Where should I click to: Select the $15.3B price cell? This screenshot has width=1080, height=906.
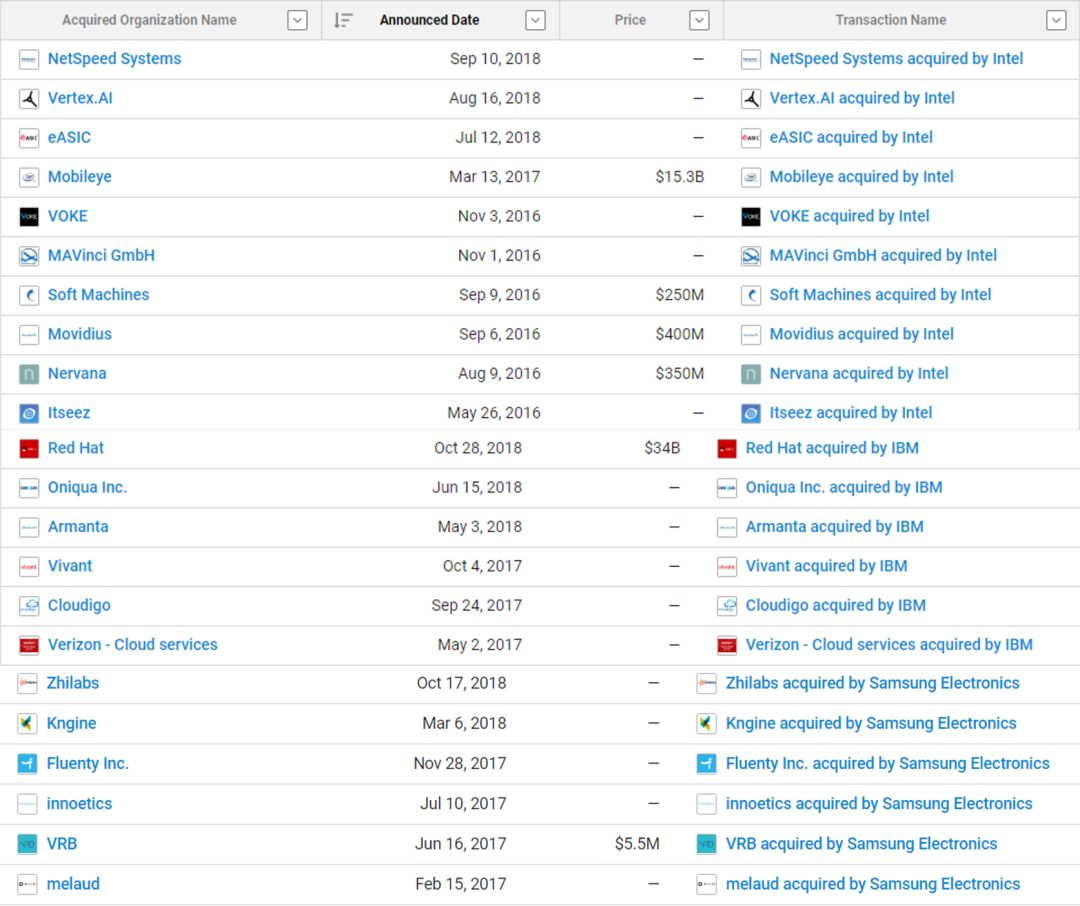click(x=680, y=177)
